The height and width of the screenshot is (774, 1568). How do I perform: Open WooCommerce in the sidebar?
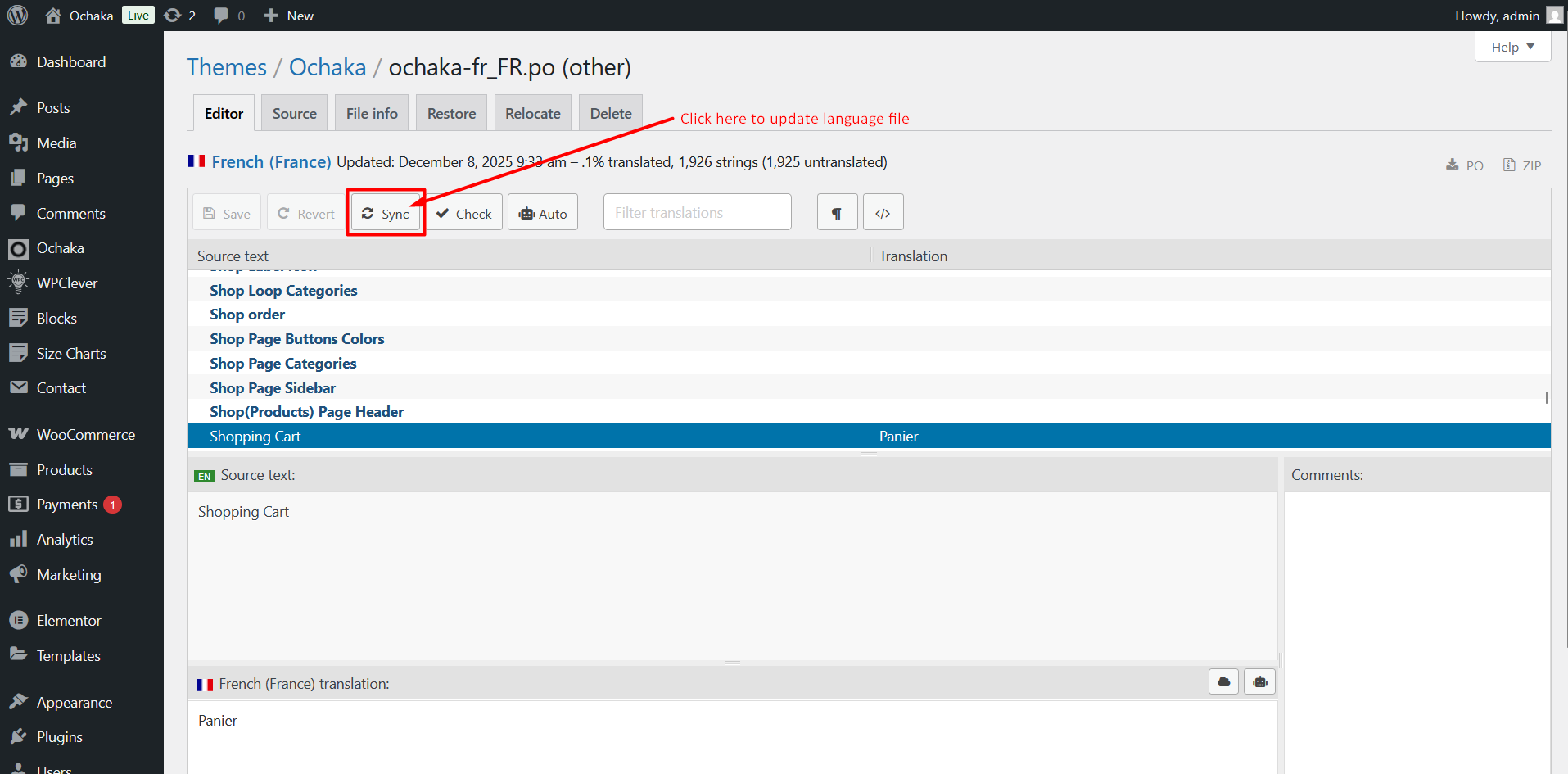point(85,435)
